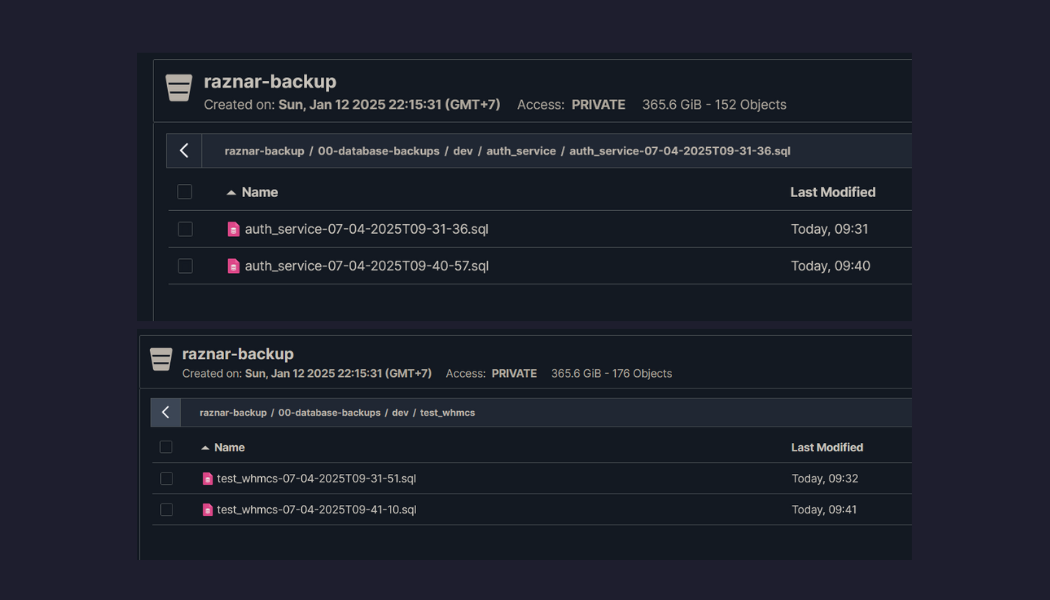Click the bucket icon beside the 152 Objects header
The image size is (1050, 600).
pos(179,88)
